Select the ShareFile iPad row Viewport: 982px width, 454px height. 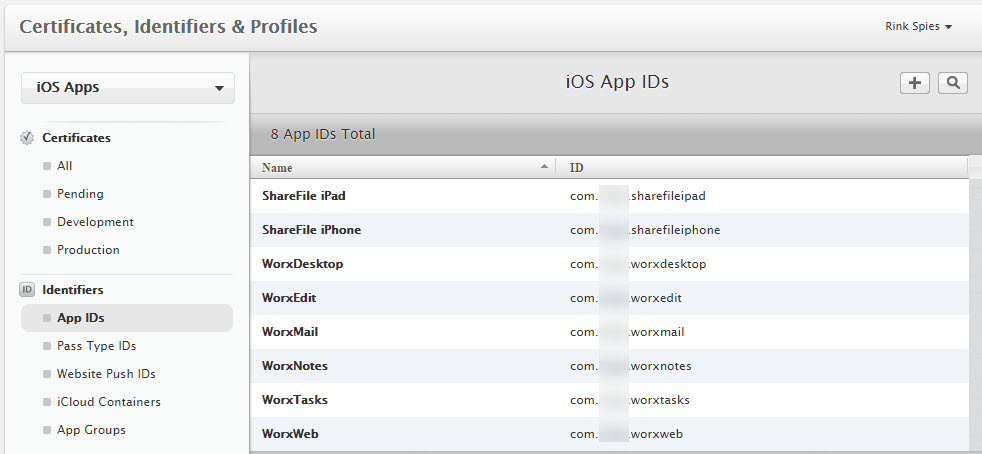click(609, 196)
